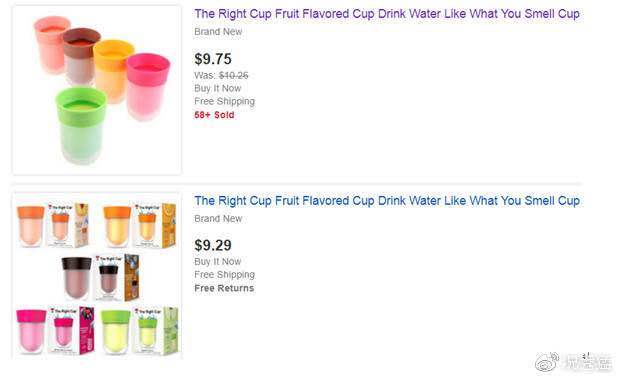Click the $9.29 price
The height and width of the screenshot is (380, 618).
click(213, 245)
